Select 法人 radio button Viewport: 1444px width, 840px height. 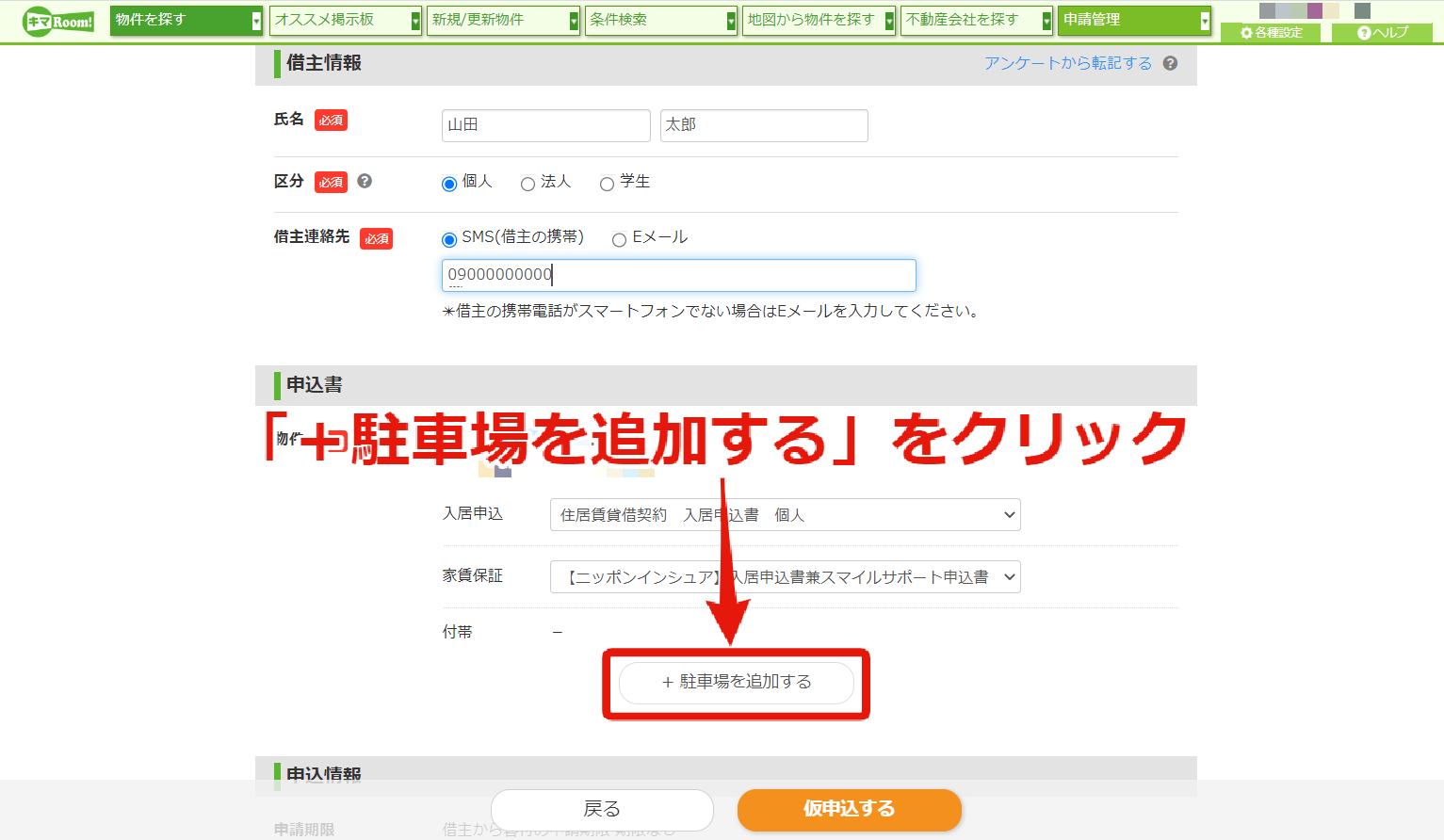point(528,184)
